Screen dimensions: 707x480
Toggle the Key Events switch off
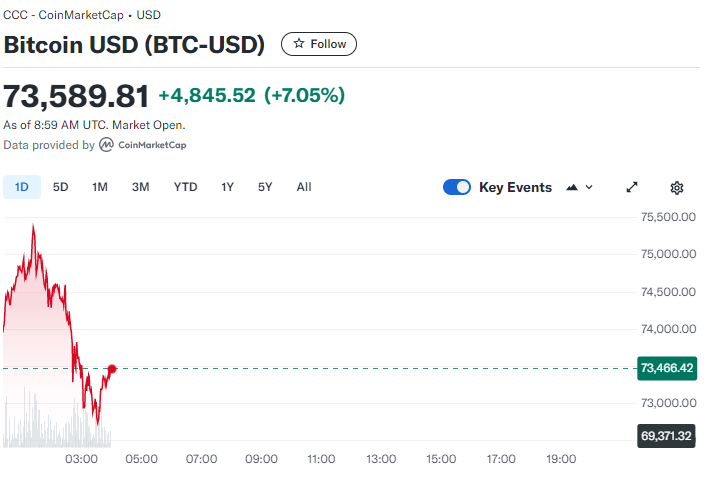[457, 187]
